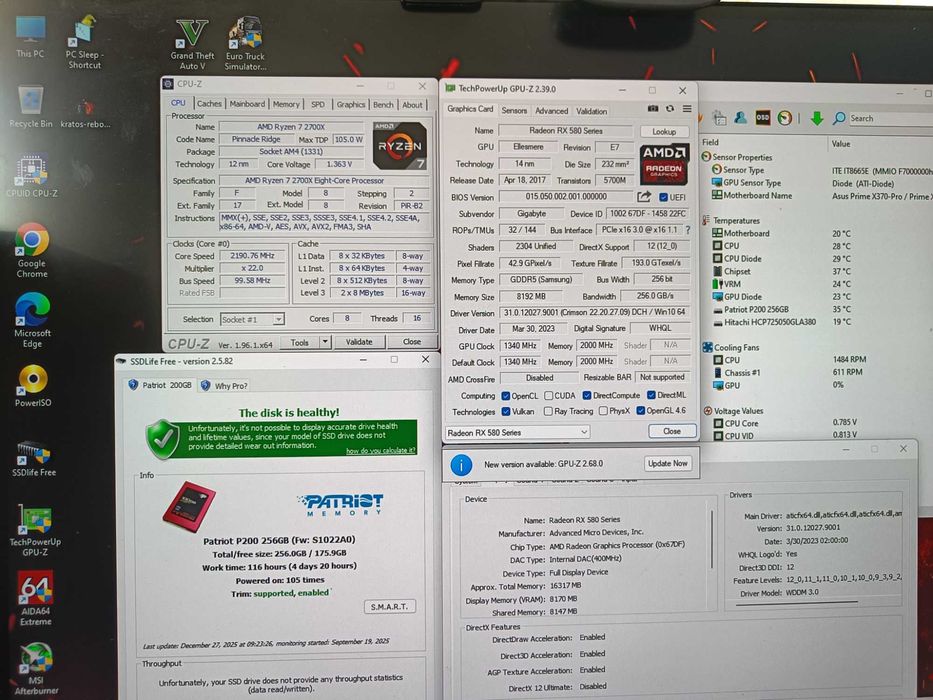Toggle the Ray Tracing checkbox
933x700 pixels.
pyautogui.click(x=549, y=411)
